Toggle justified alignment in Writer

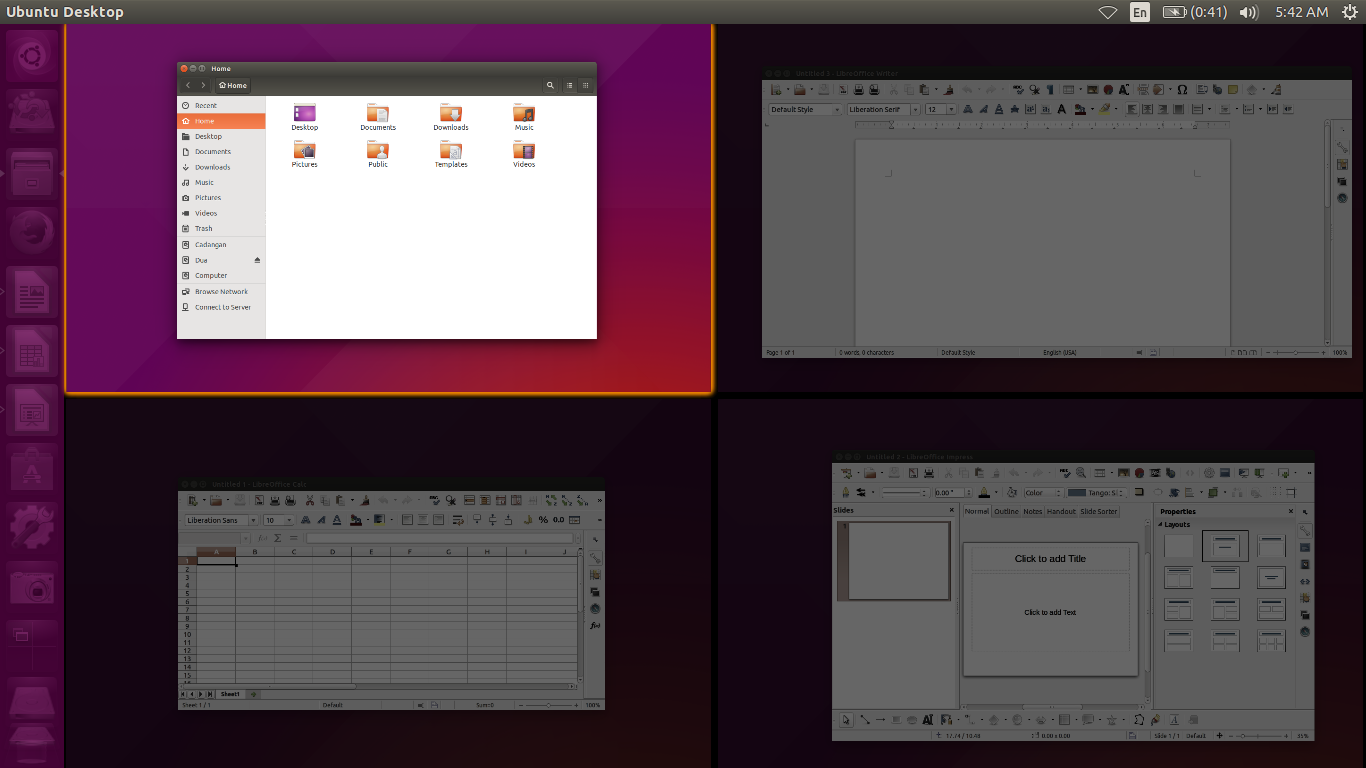pos(1180,109)
